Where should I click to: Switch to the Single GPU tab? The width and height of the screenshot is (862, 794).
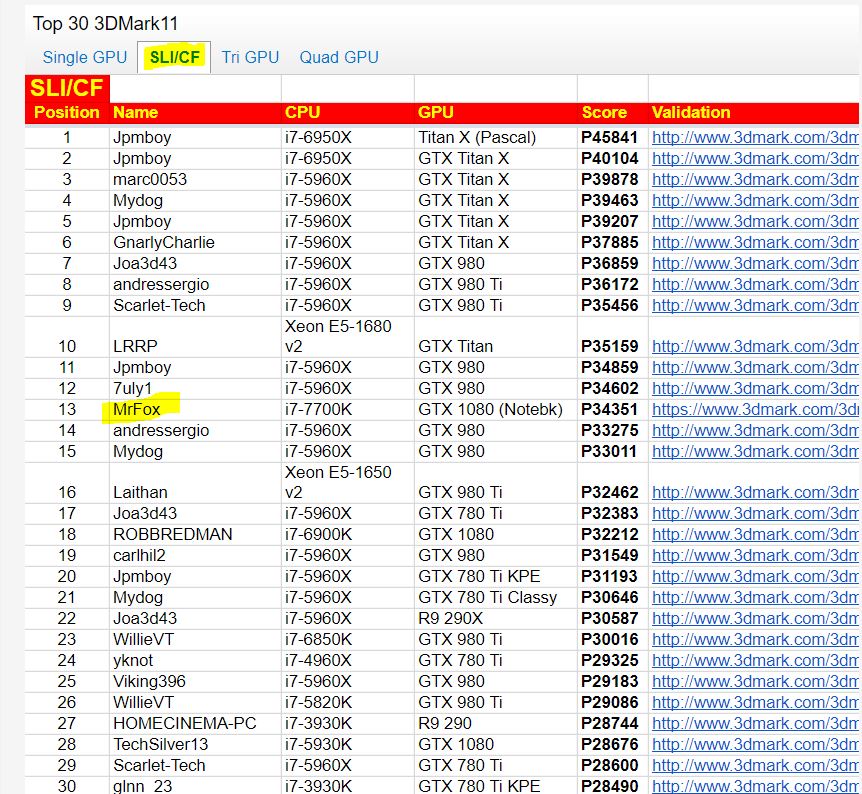click(x=85, y=57)
